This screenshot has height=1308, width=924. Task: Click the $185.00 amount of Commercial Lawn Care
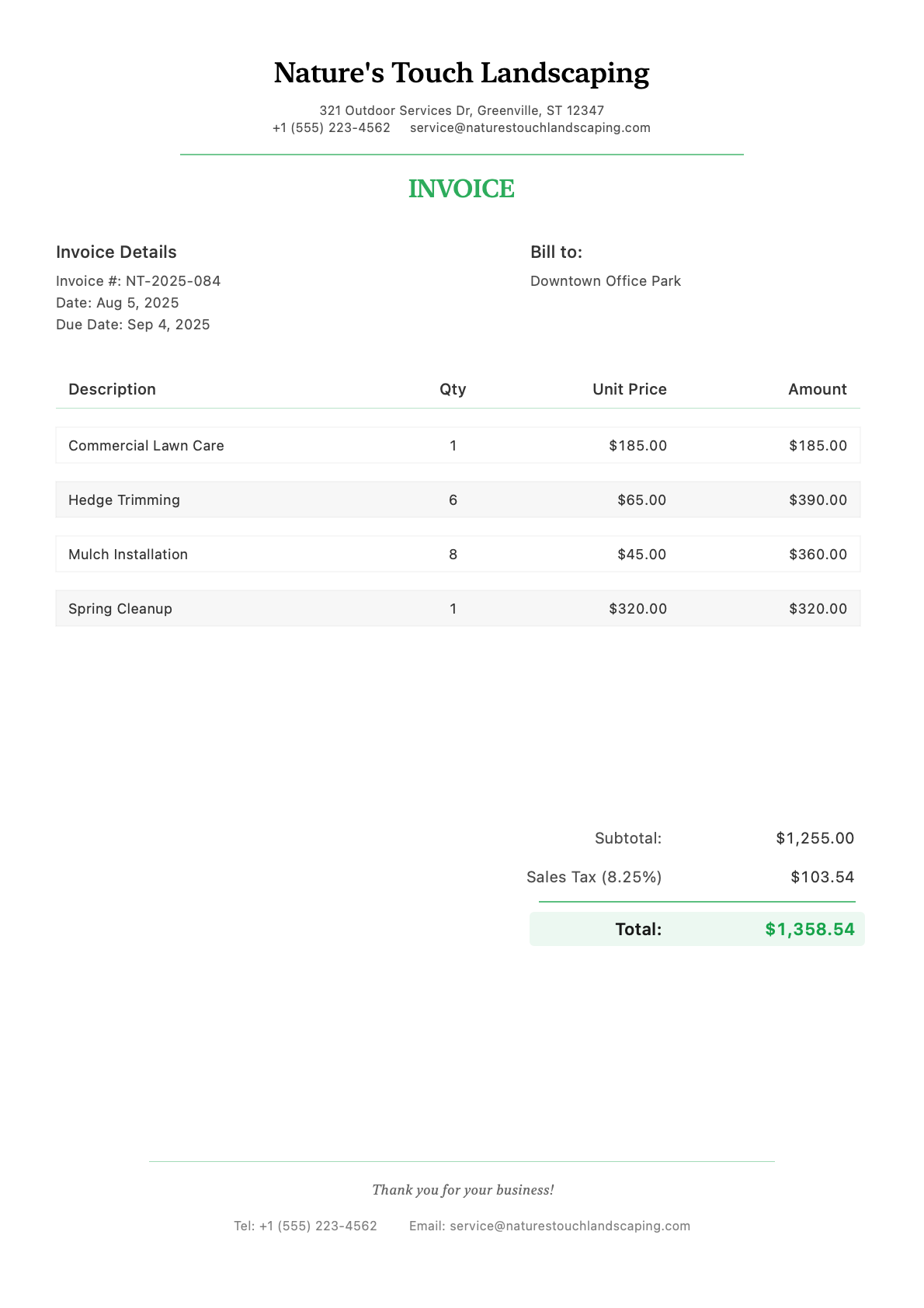point(818,445)
